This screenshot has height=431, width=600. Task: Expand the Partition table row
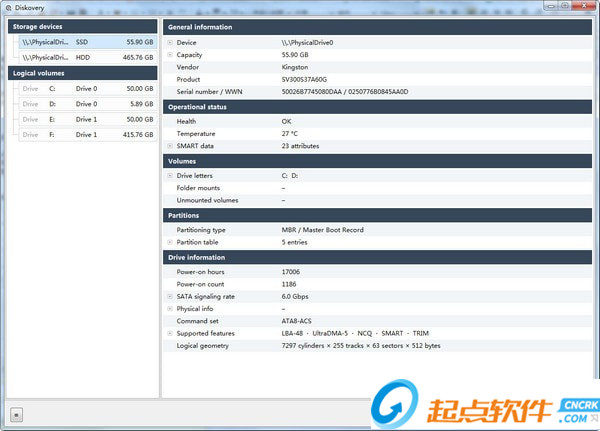point(170,242)
